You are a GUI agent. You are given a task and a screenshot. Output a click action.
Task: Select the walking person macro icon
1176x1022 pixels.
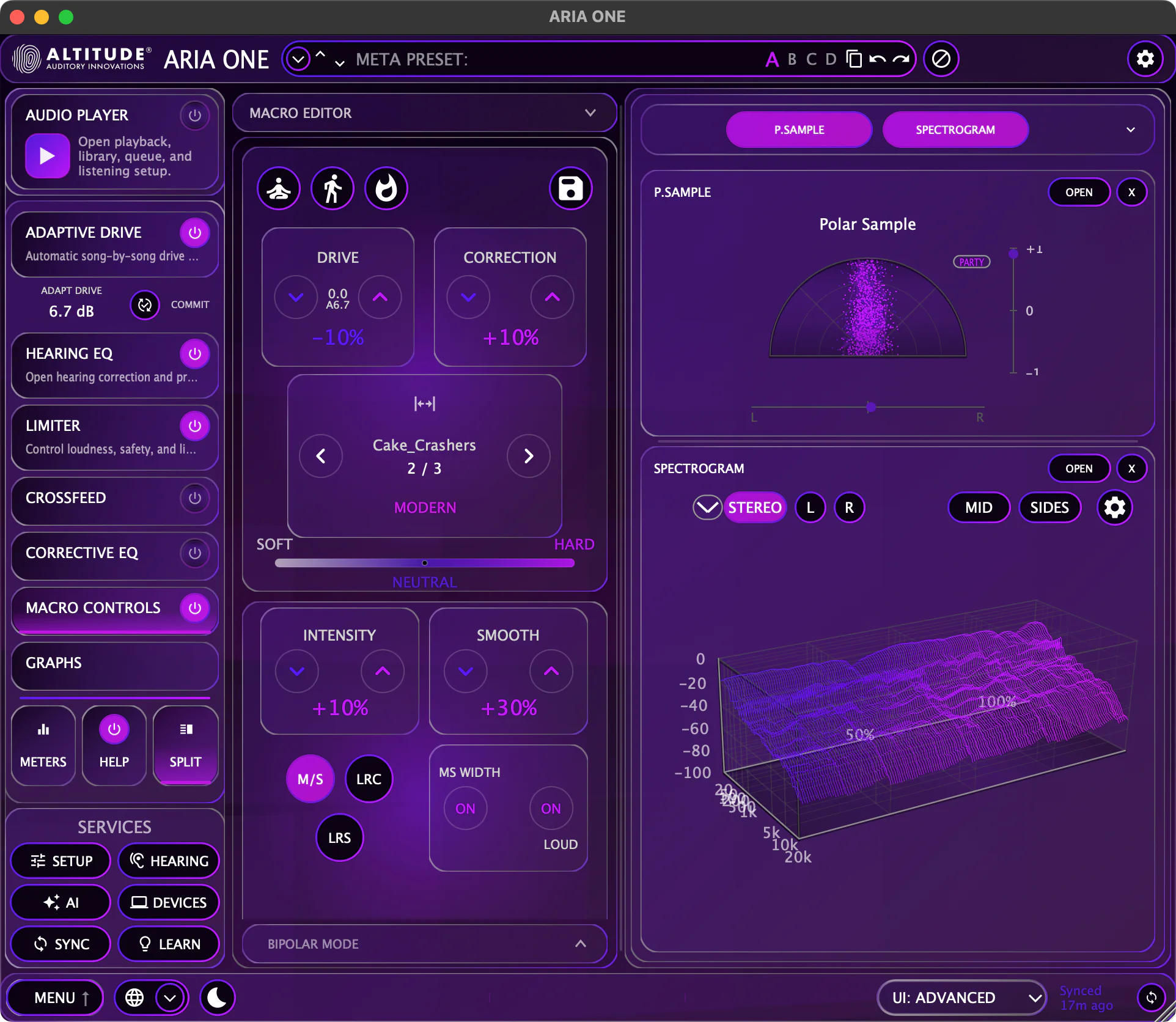tap(333, 188)
